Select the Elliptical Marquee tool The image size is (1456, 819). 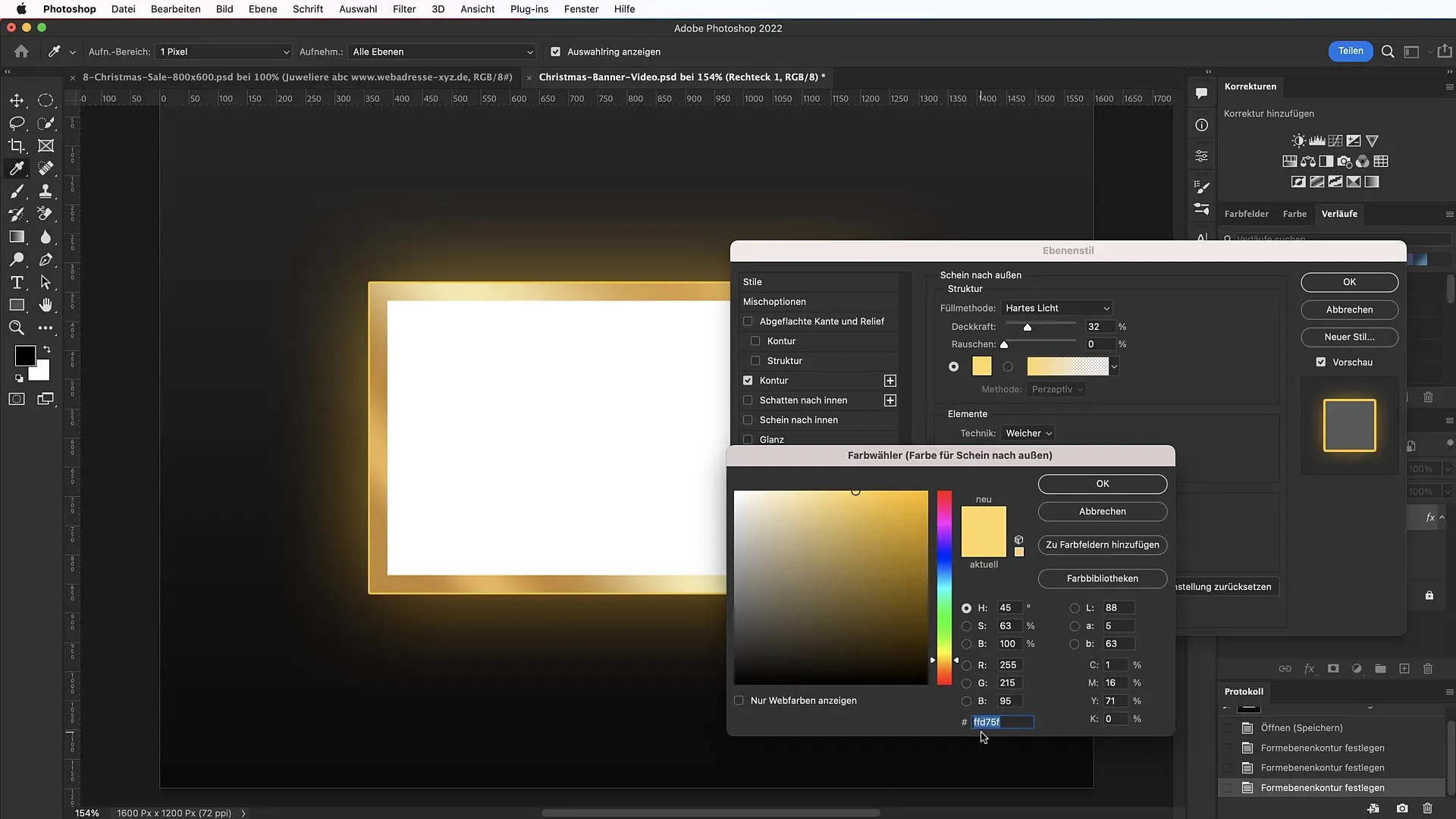click(45, 100)
